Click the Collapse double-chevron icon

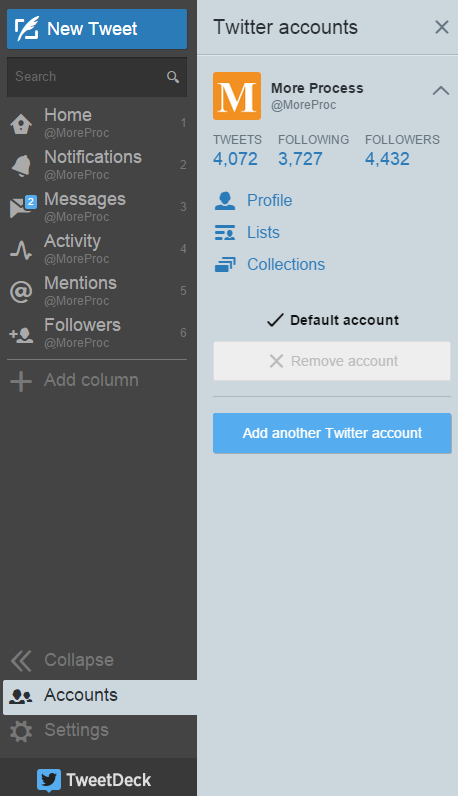(x=21, y=660)
